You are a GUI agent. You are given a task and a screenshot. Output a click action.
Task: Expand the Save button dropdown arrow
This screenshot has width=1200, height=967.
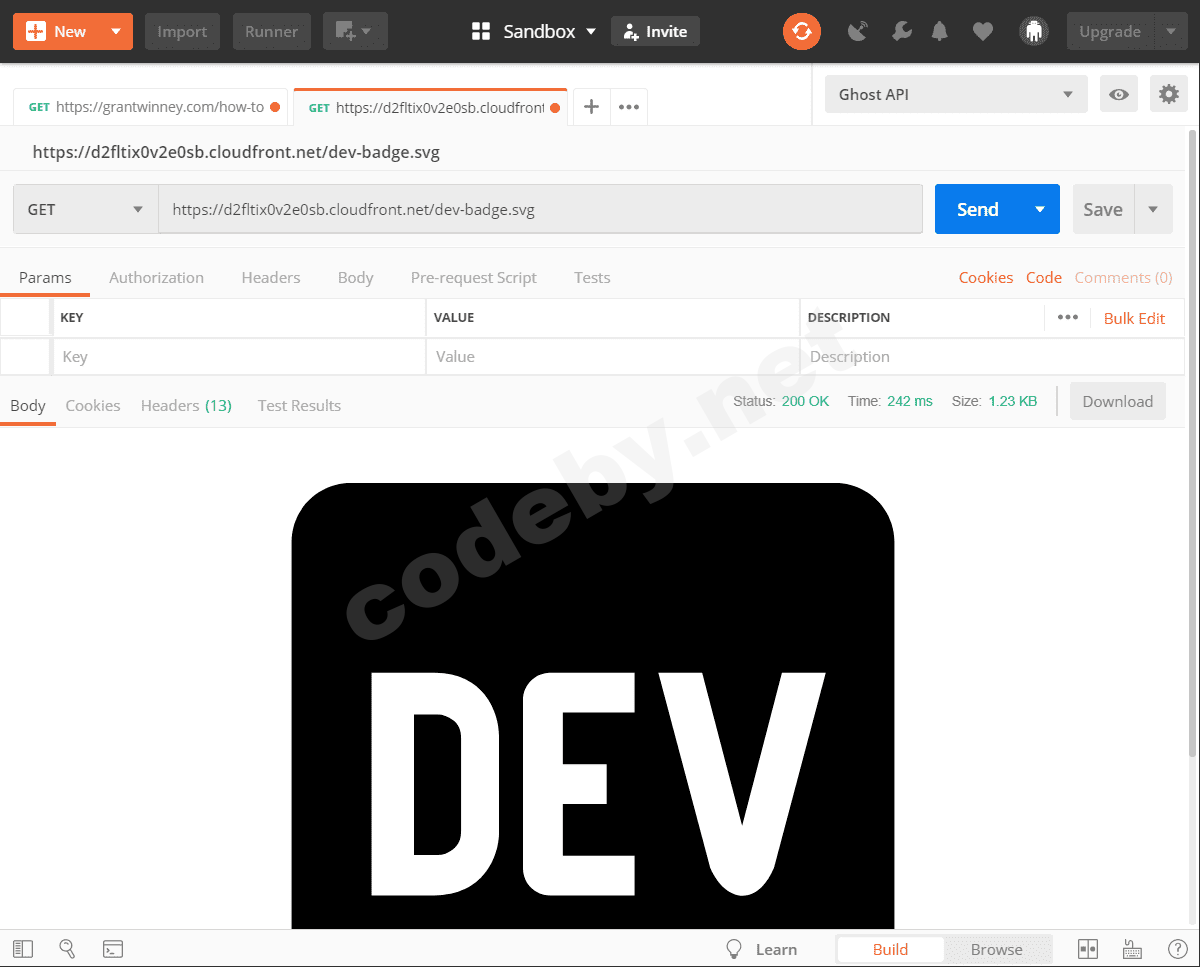[x=1154, y=209]
